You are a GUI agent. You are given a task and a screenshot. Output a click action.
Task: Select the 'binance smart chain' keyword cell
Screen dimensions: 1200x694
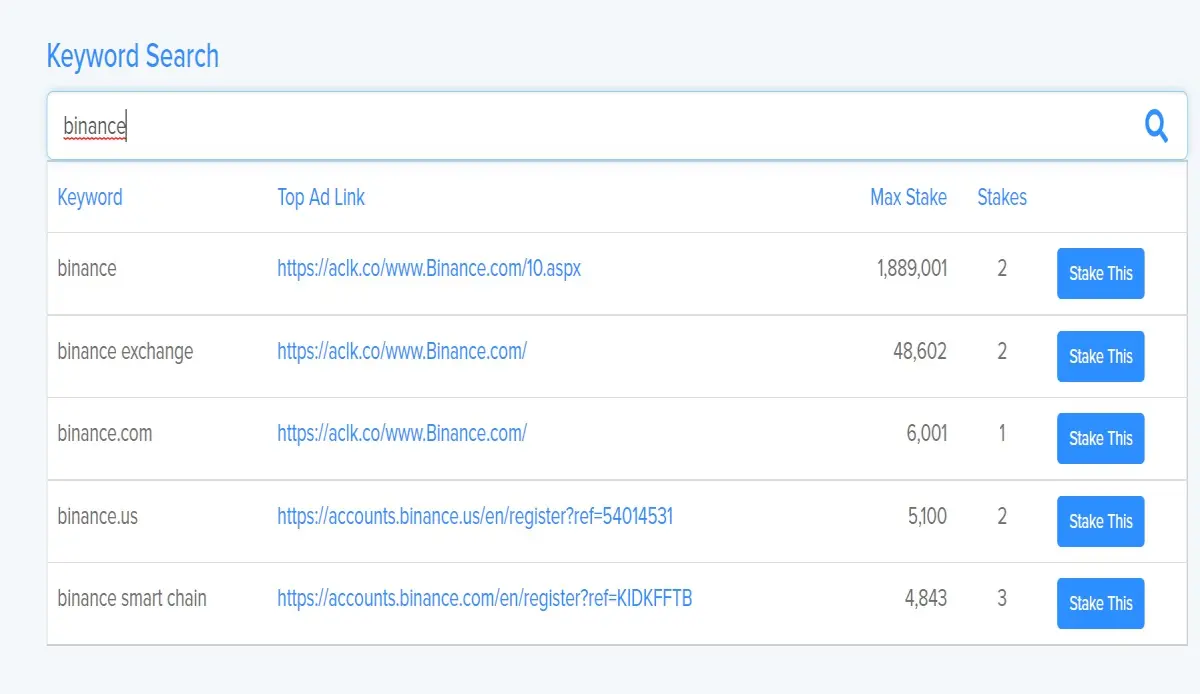pos(132,598)
